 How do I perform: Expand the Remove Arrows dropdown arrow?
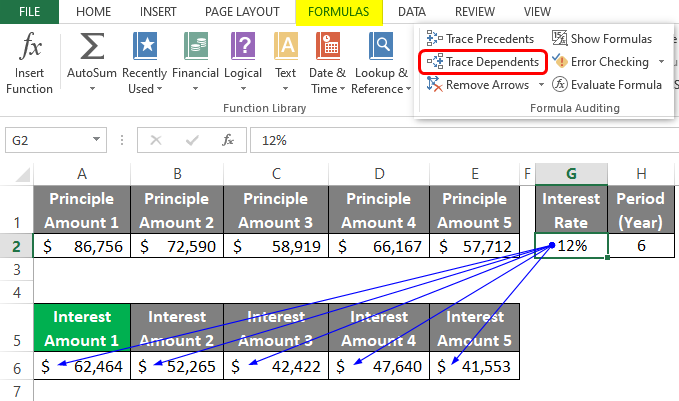pos(541,84)
